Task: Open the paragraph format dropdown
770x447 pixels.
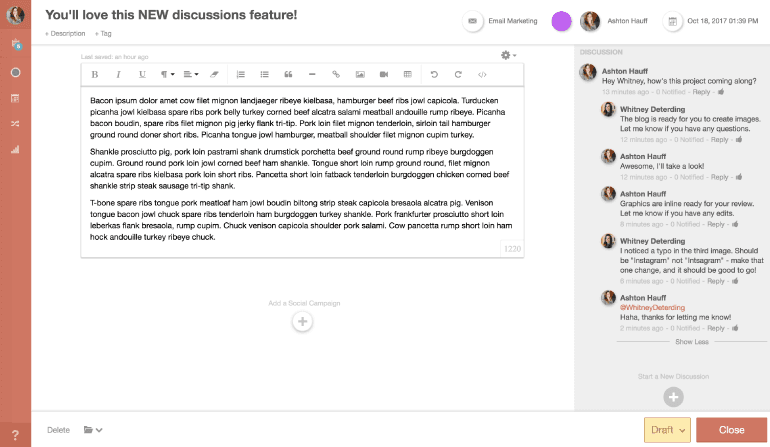Action: (x=167, y=74)
